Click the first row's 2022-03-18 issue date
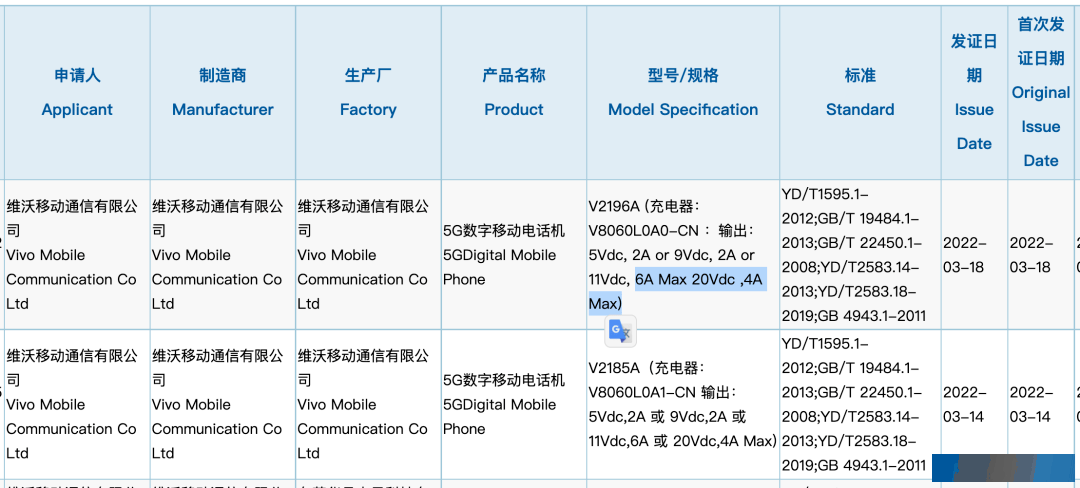This screenshot has height=488, width=1080. tap(965, 255)
